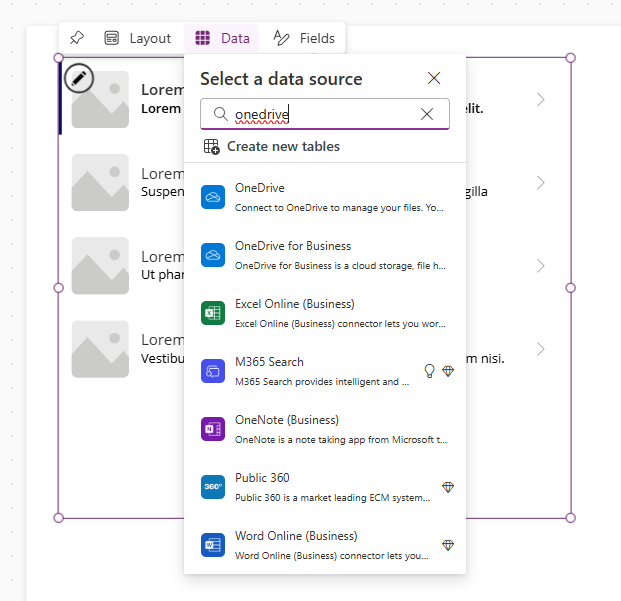Click the gallery edit pencil icon
The height and width of the screenshot is (601, 621).
79,78
